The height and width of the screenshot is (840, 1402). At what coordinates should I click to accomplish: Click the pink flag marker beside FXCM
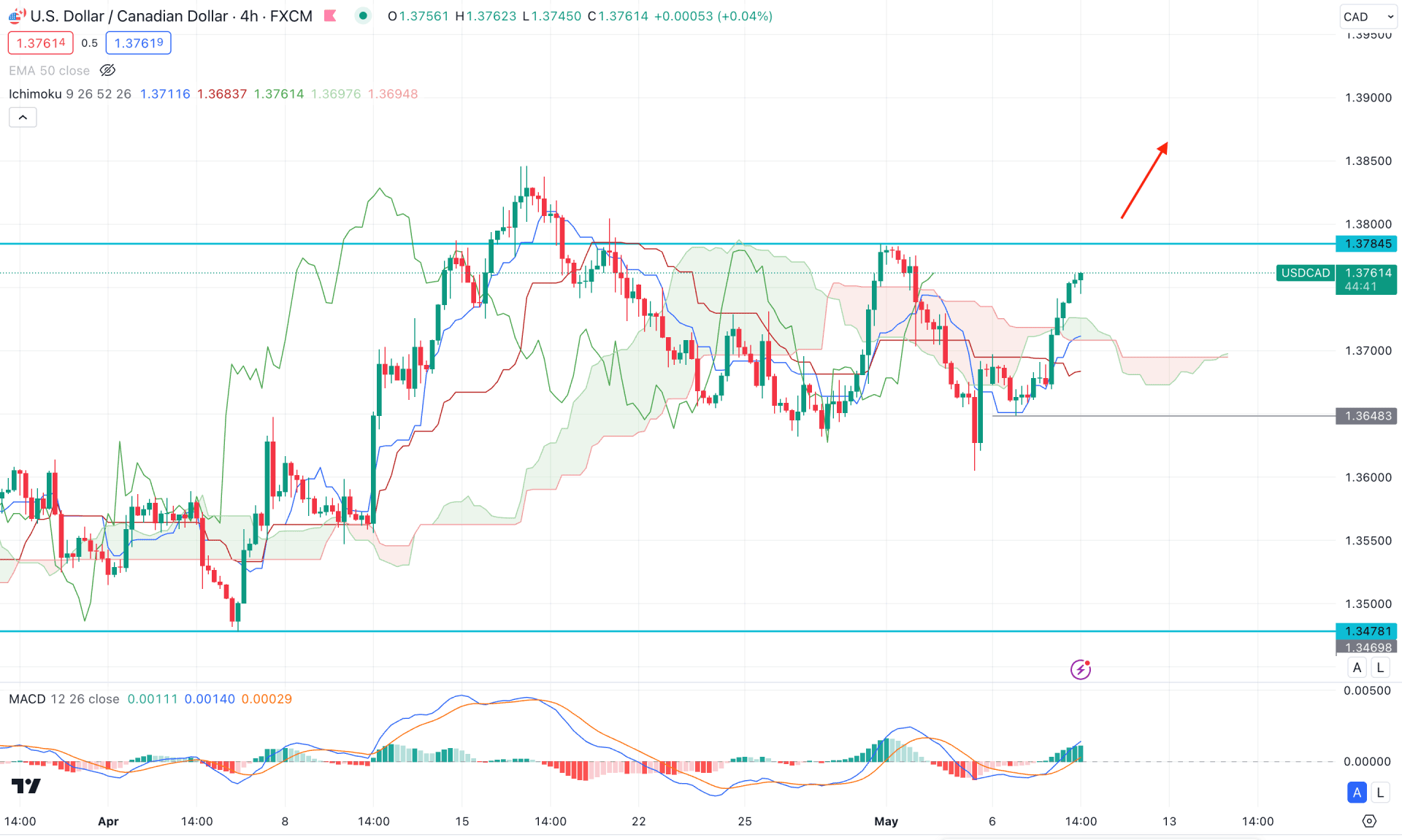[x=330, y=15]
